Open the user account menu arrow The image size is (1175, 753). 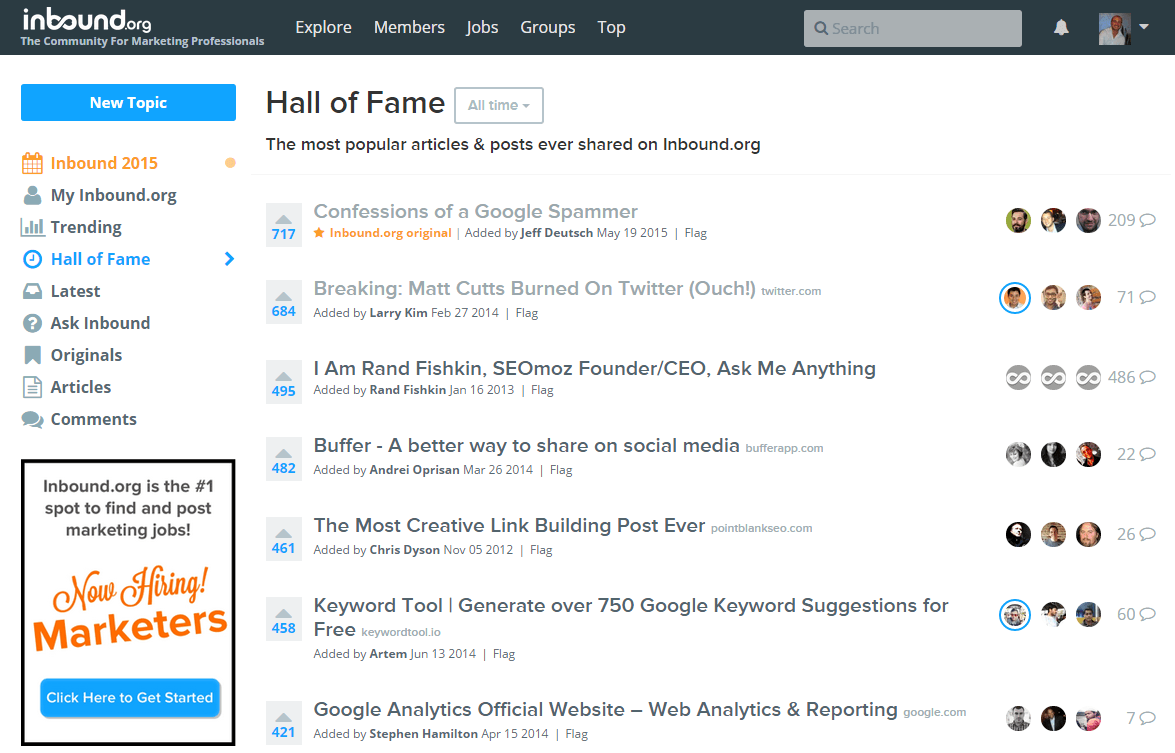pos(1144,26)
